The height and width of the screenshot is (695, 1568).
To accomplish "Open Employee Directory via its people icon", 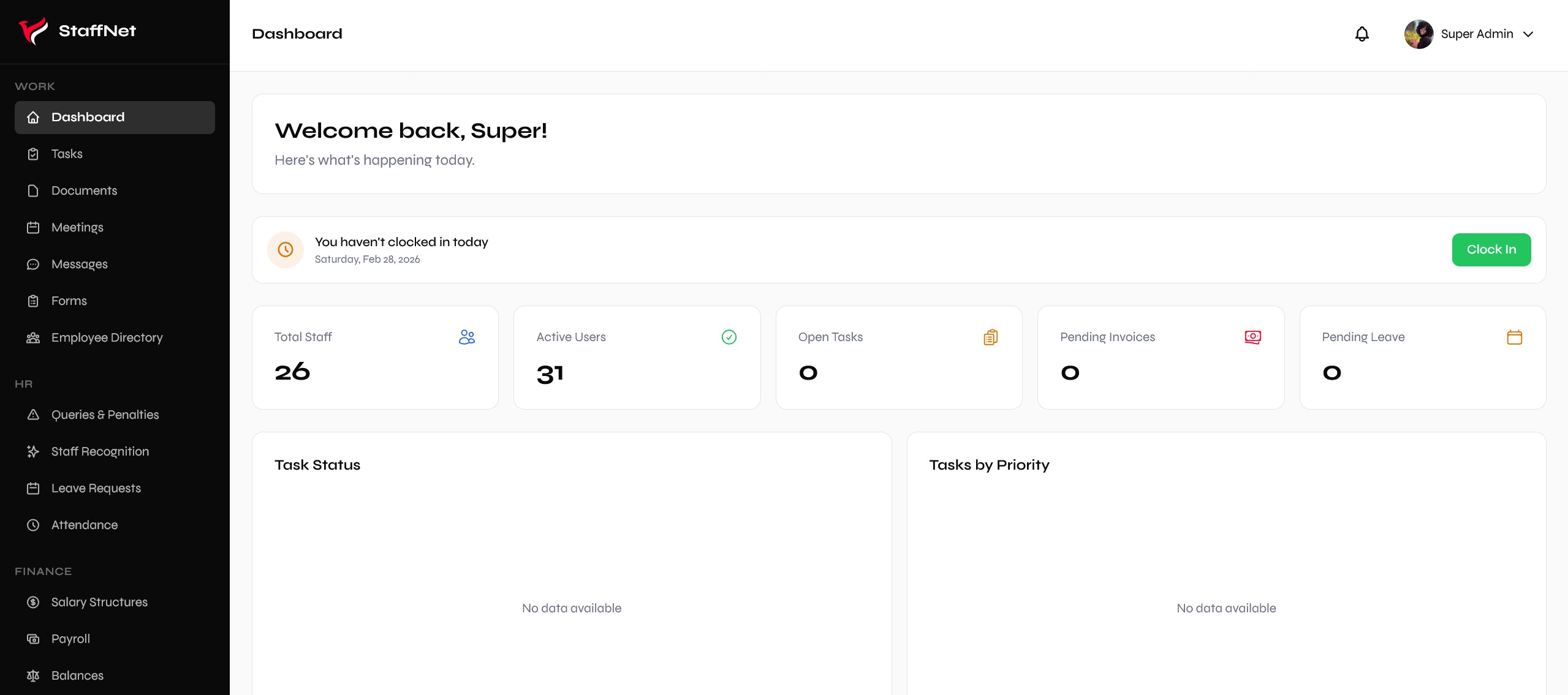I will coord(33,337).
